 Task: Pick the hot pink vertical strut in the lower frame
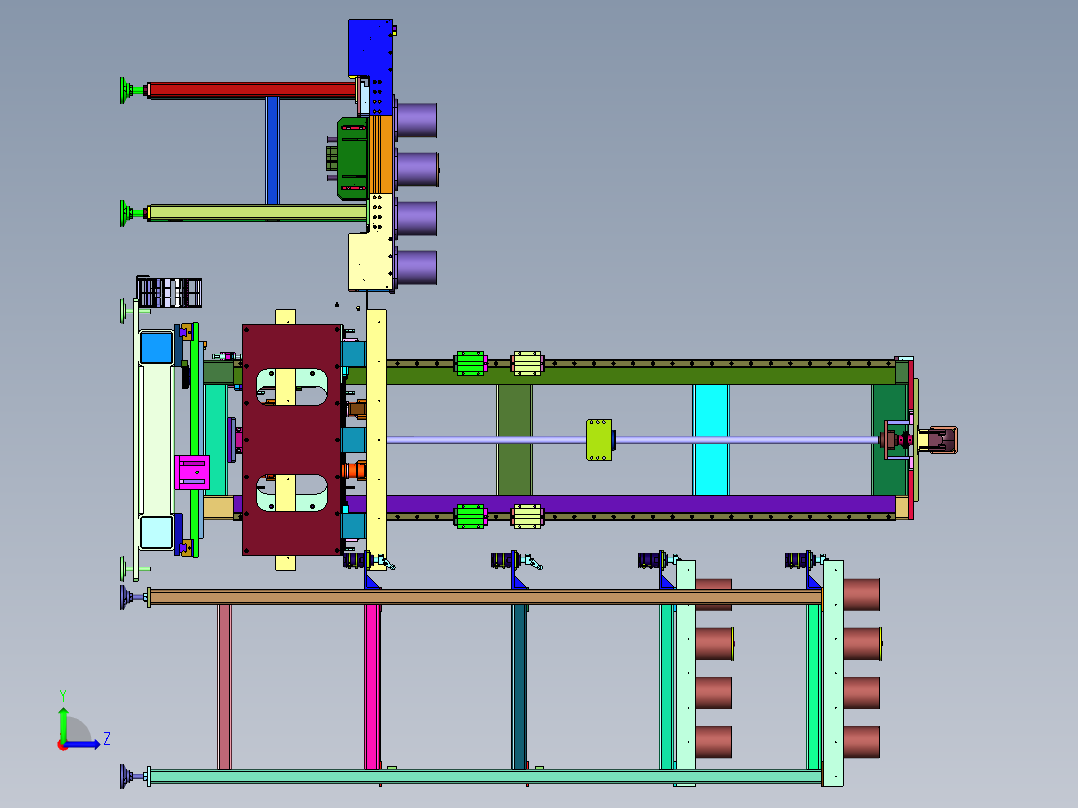pos(372,687)
